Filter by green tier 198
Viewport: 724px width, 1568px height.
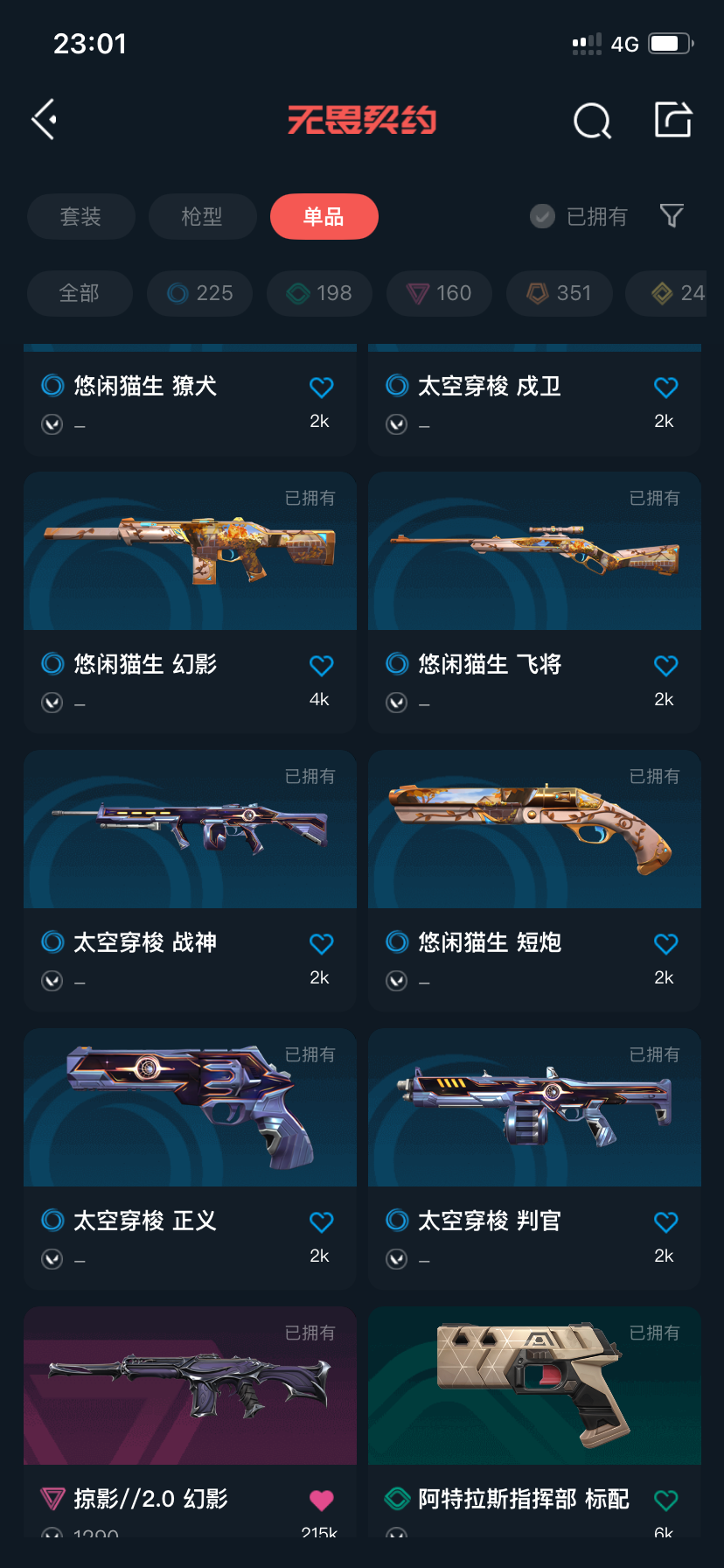coord(319,293)
